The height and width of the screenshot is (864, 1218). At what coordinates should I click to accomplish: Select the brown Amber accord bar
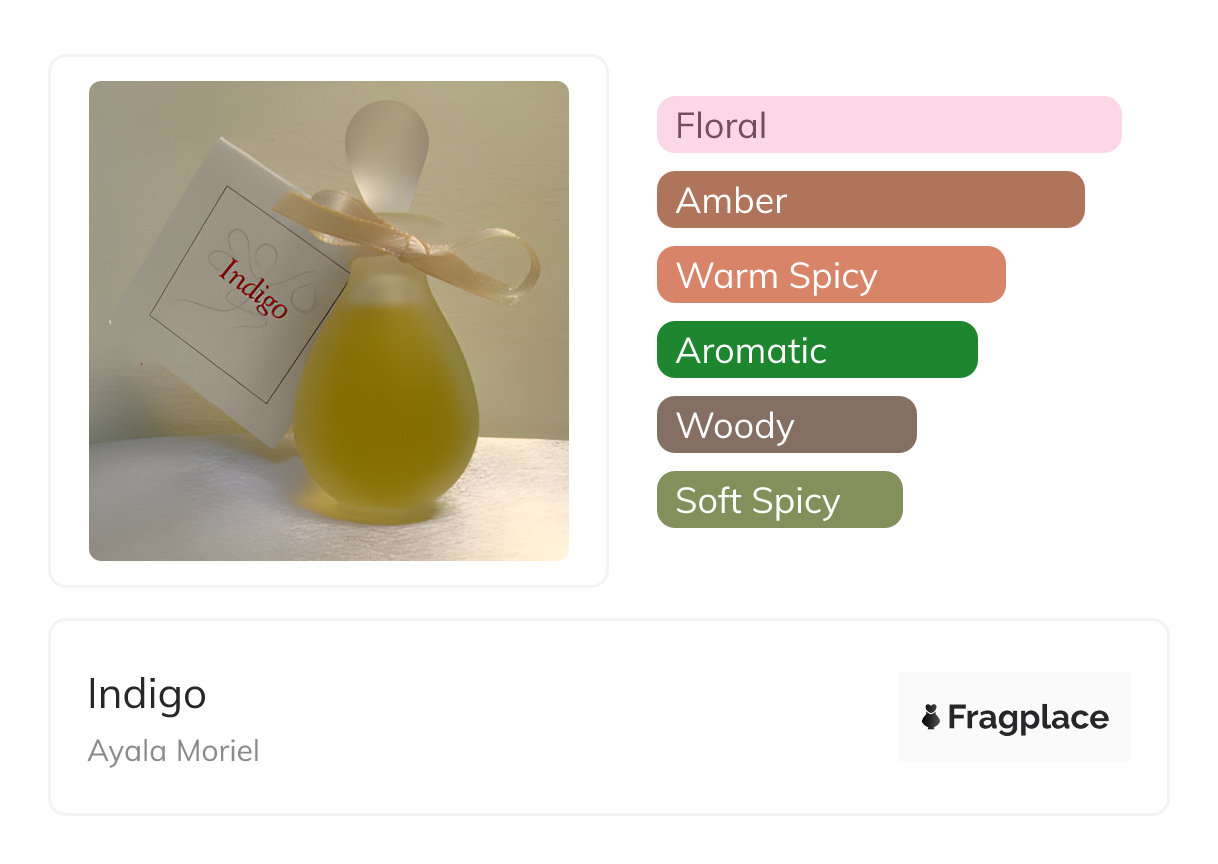[870, 200]
